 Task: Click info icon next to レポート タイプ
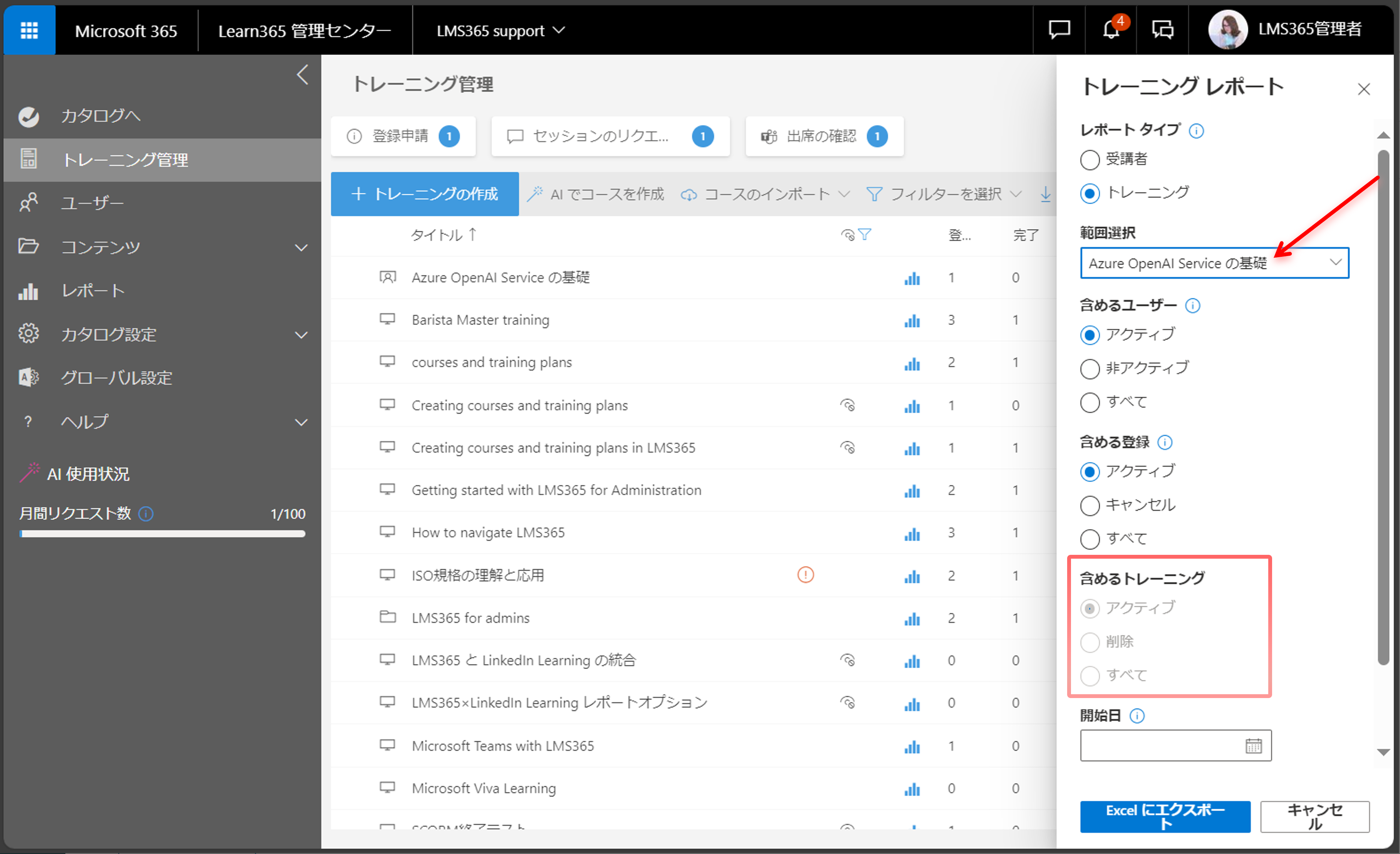click(x=1196, y=131)
